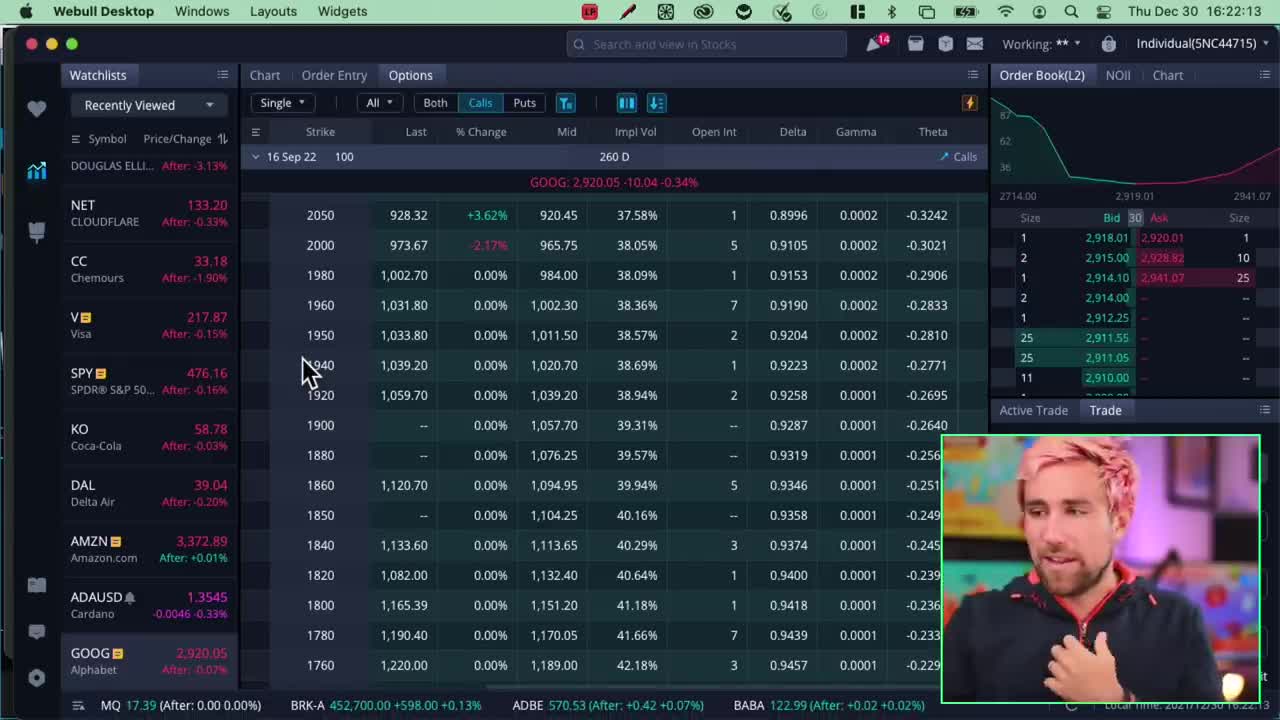The height and width of the screenshot is (720, 1280).
Task: Open the mail envelope icon in top bar
Action: (975, 44)
